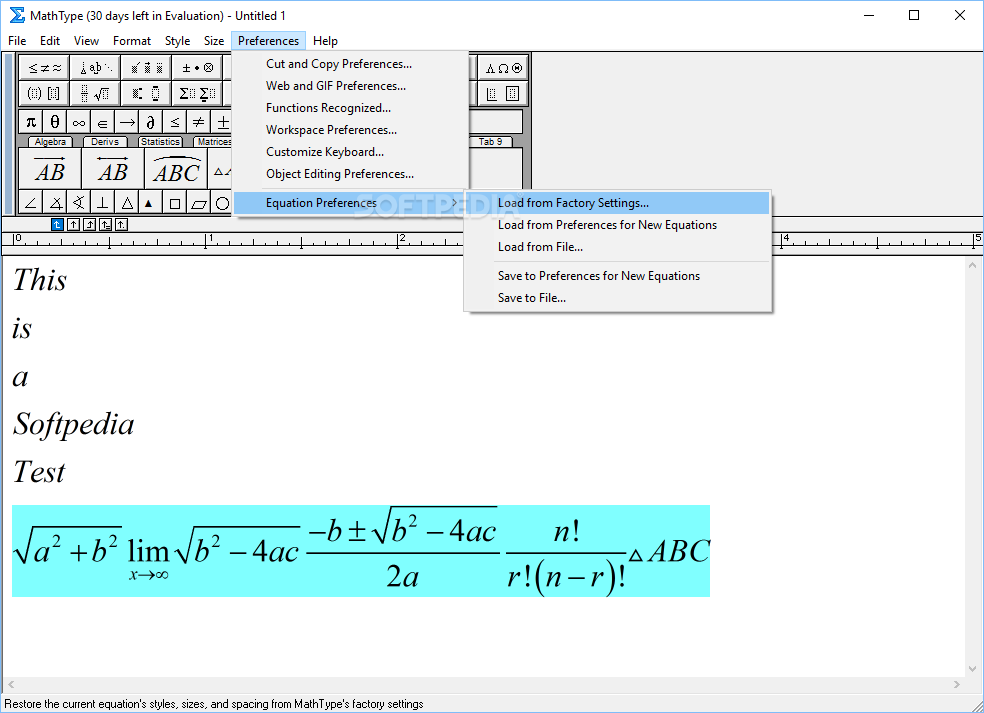The width and height of the screenshot is (984, 713).
Task: Insert the spherical angle symbol
Action: click(78, 203)
